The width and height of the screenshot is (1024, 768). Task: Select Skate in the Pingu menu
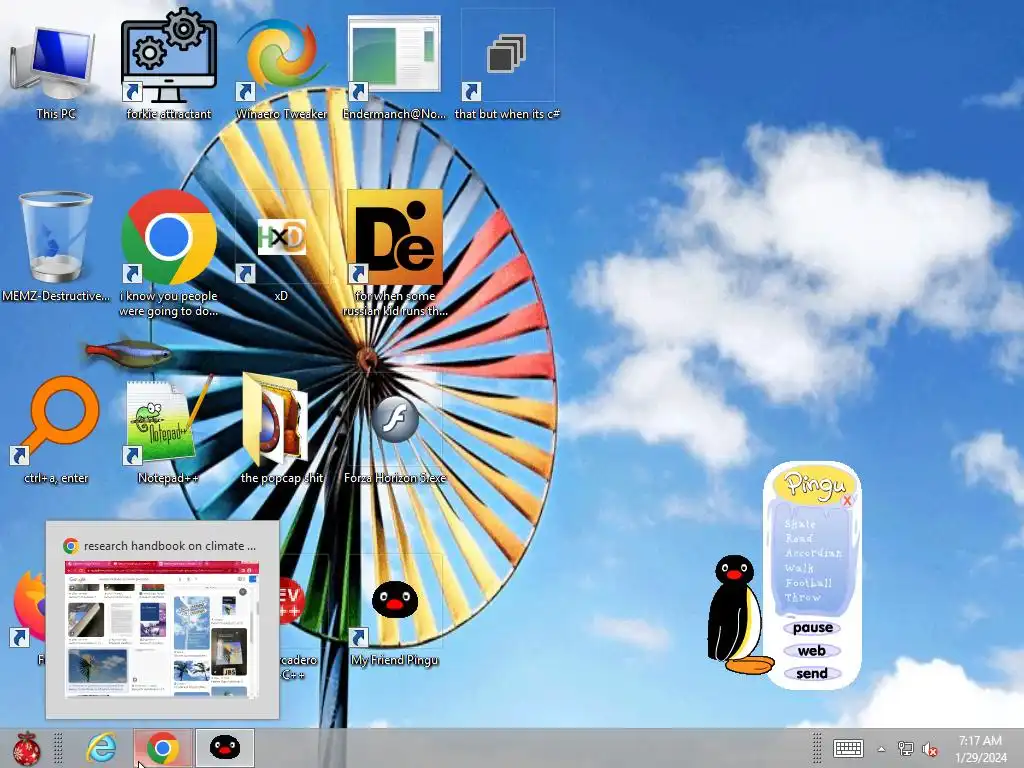(x=800, y=524)
